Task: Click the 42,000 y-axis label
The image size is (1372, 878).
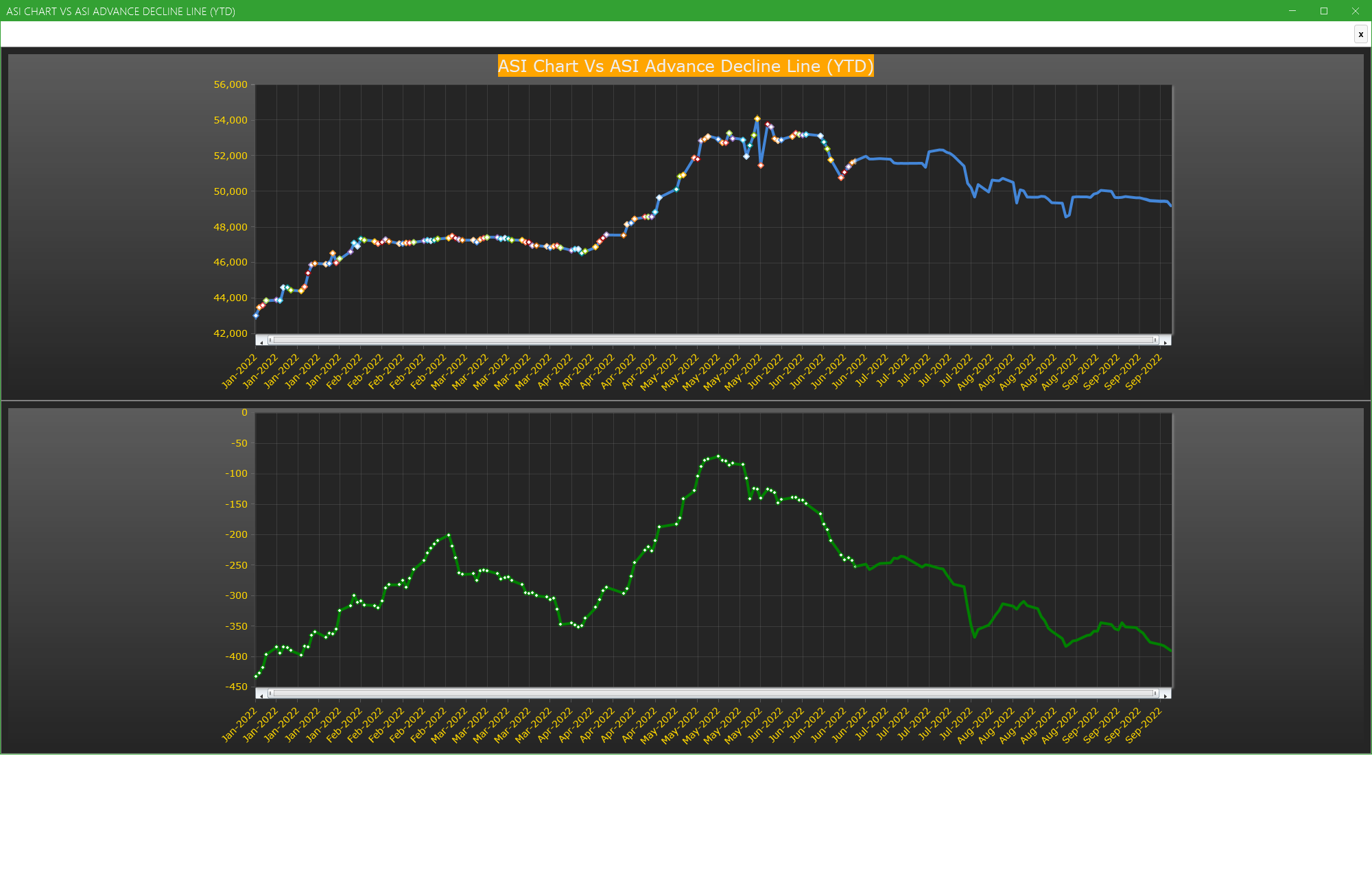Action: click(230, 333)
